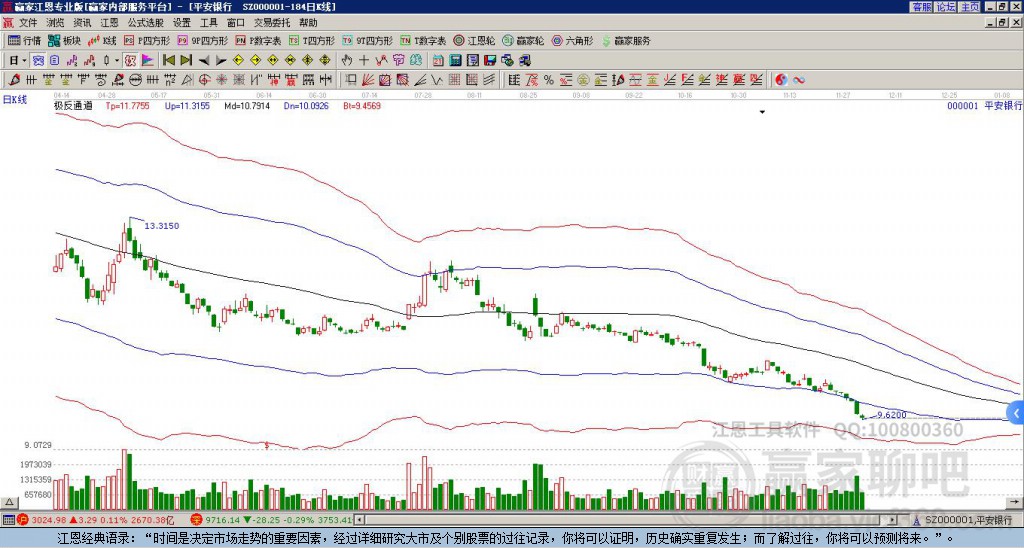
Task: Click the status bar grid icon
Action: point(8,520)
